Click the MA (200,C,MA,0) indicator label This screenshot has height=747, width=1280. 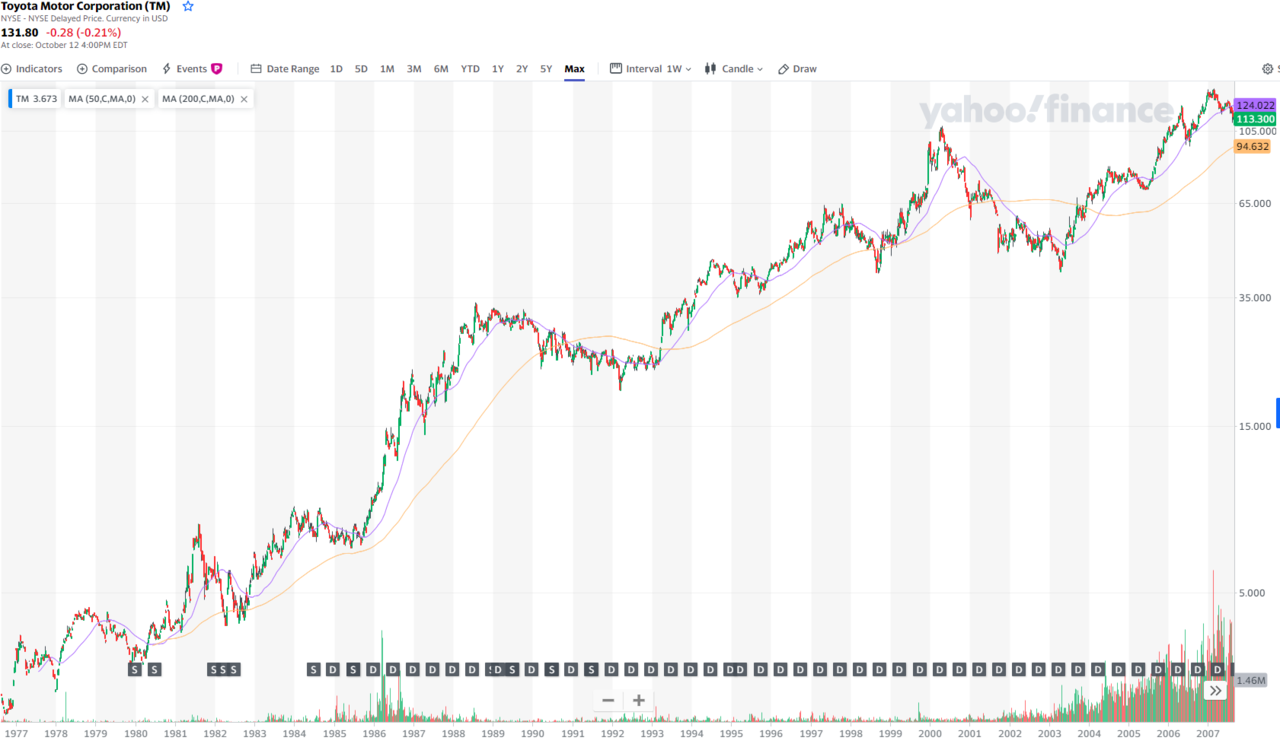point(198,99)
